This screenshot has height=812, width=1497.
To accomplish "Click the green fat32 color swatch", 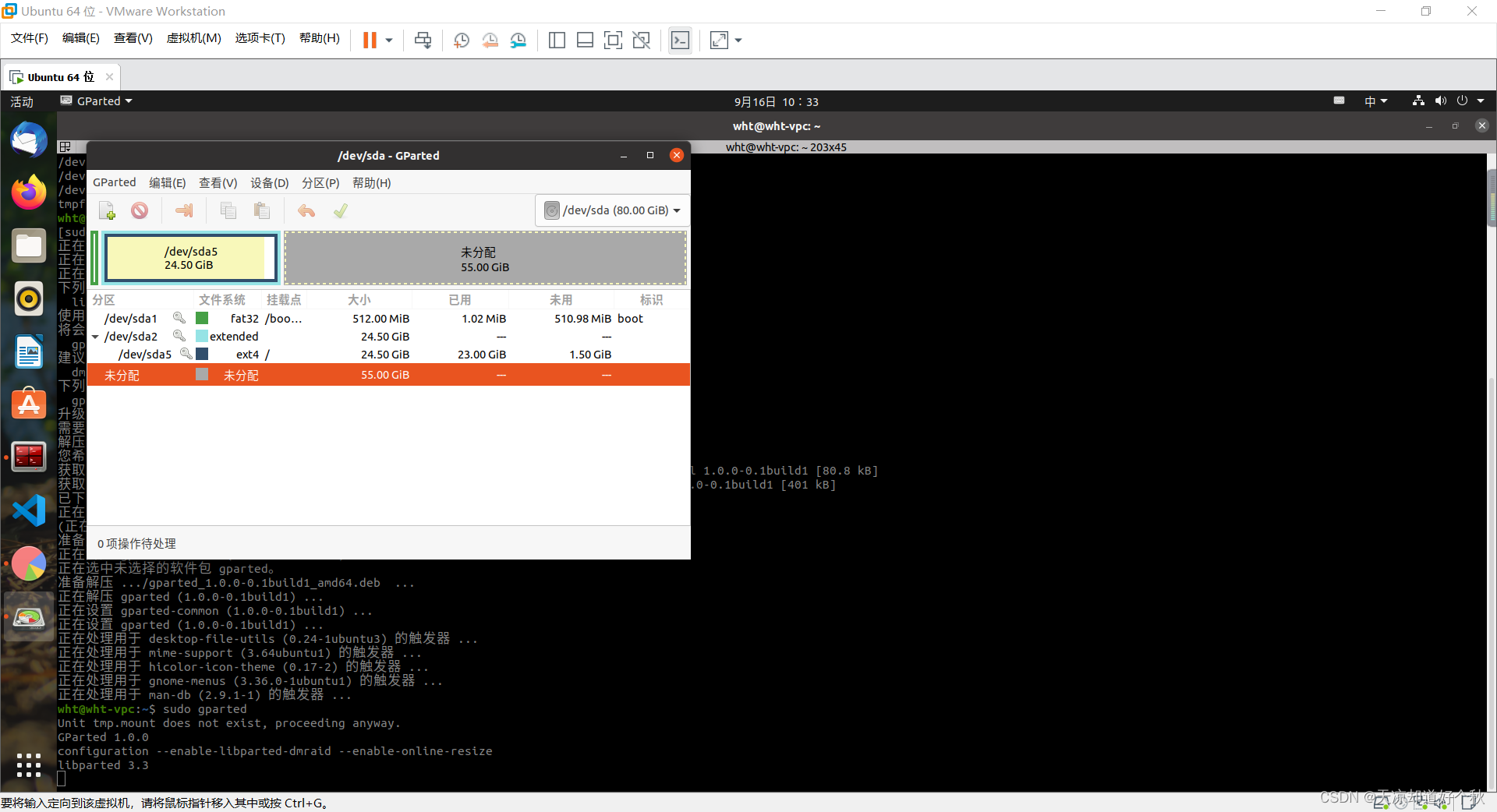I will coord(202,318).
